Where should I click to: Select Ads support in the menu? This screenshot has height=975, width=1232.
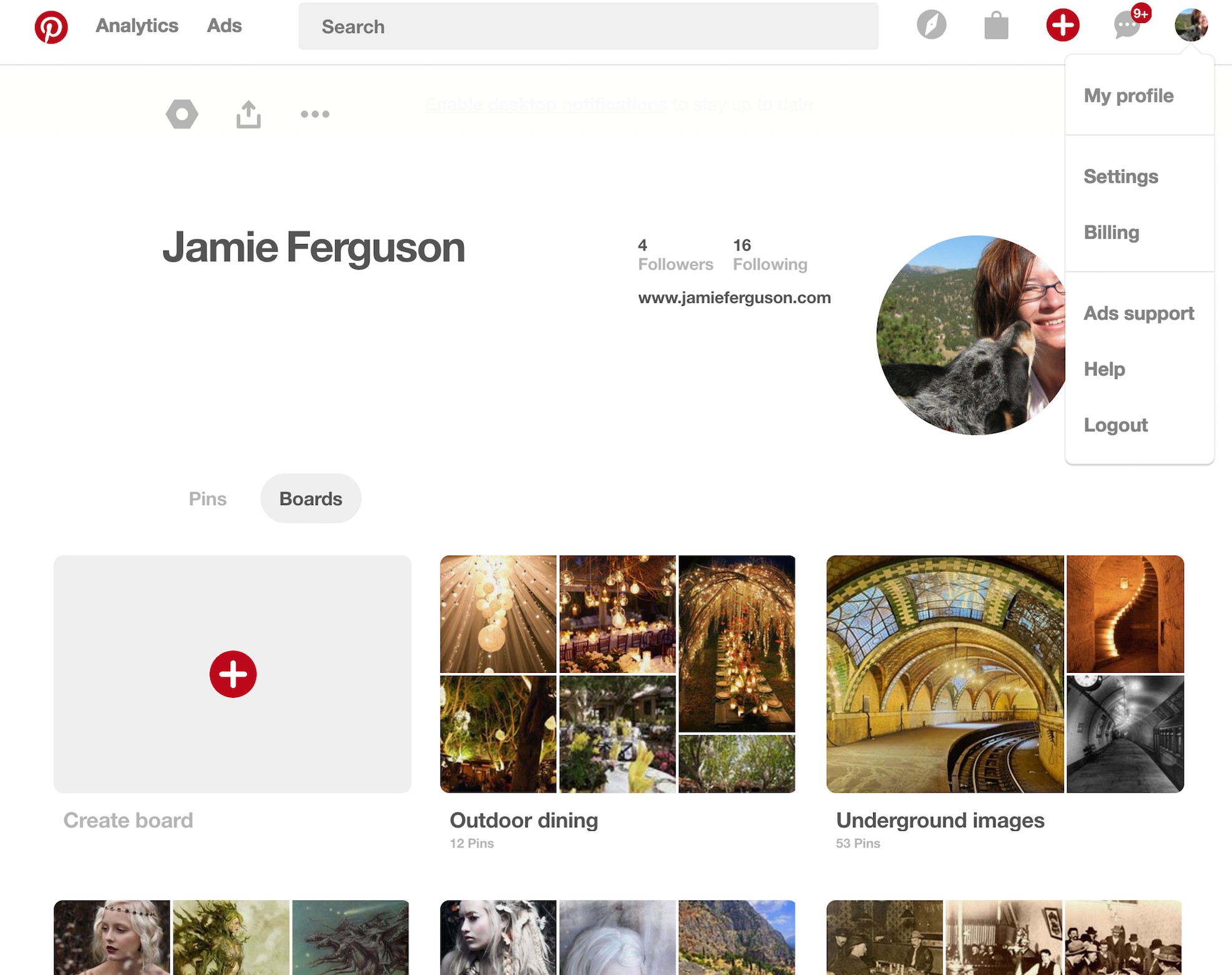point(1138,313)
